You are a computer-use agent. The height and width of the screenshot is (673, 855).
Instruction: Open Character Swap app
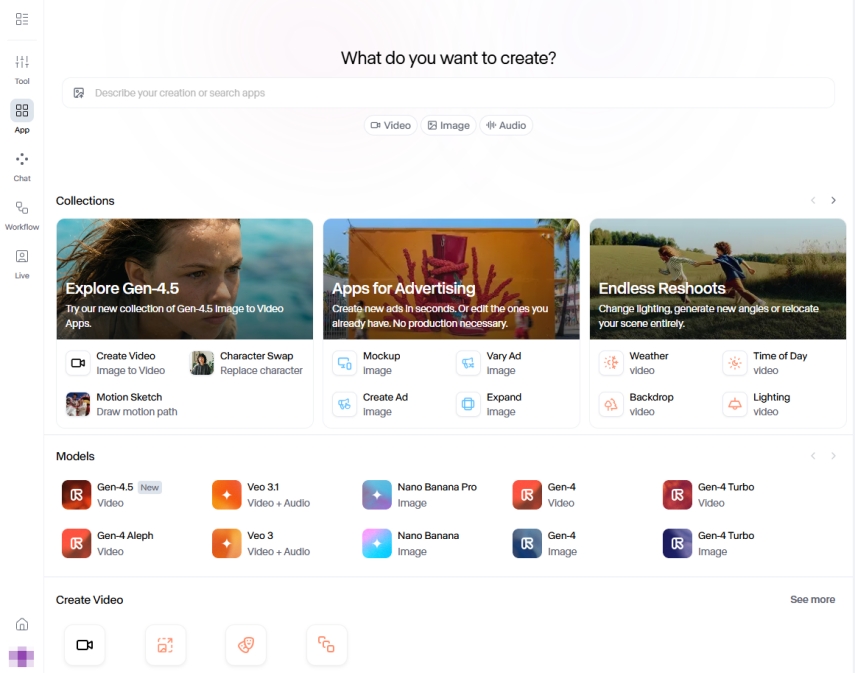coord(246,363)
